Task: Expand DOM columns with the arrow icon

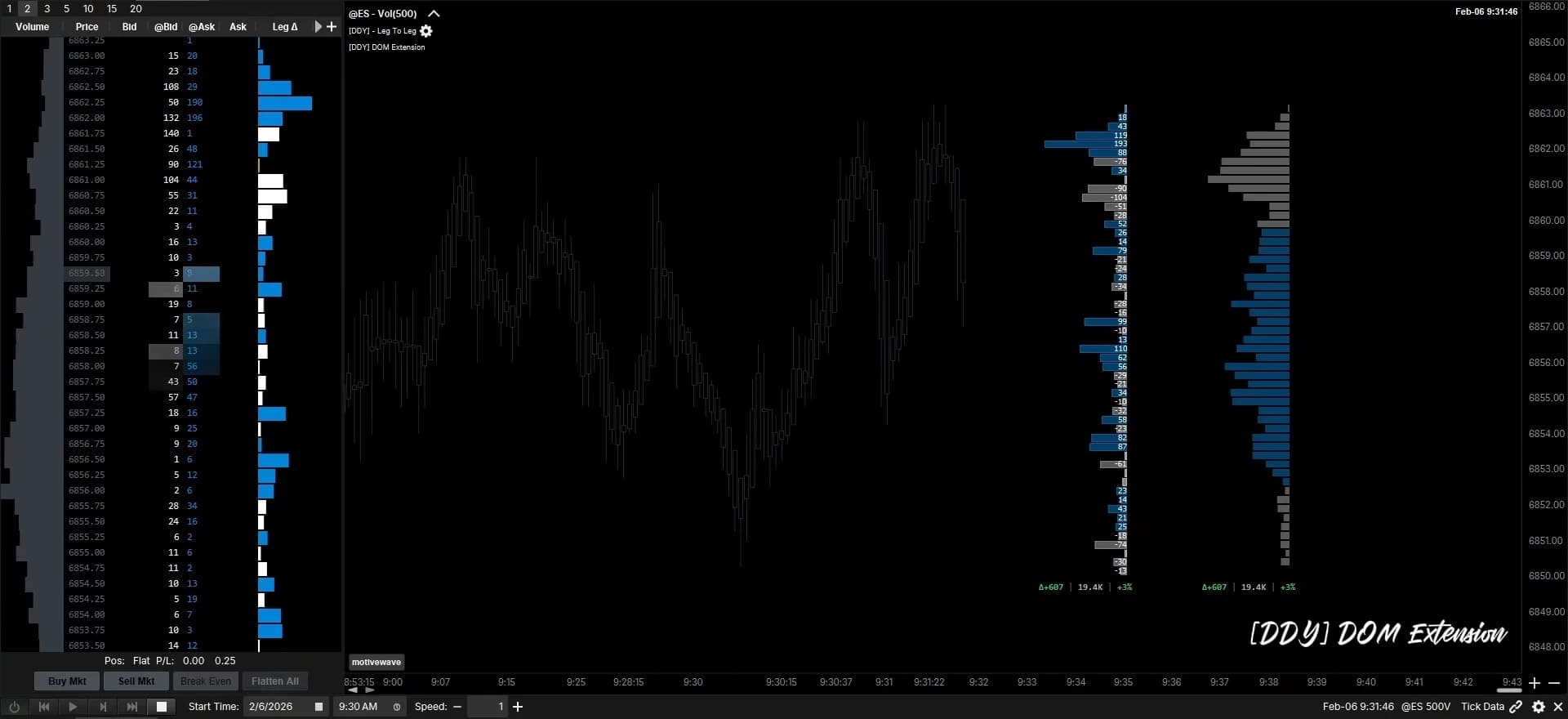Action: [318, 27]
